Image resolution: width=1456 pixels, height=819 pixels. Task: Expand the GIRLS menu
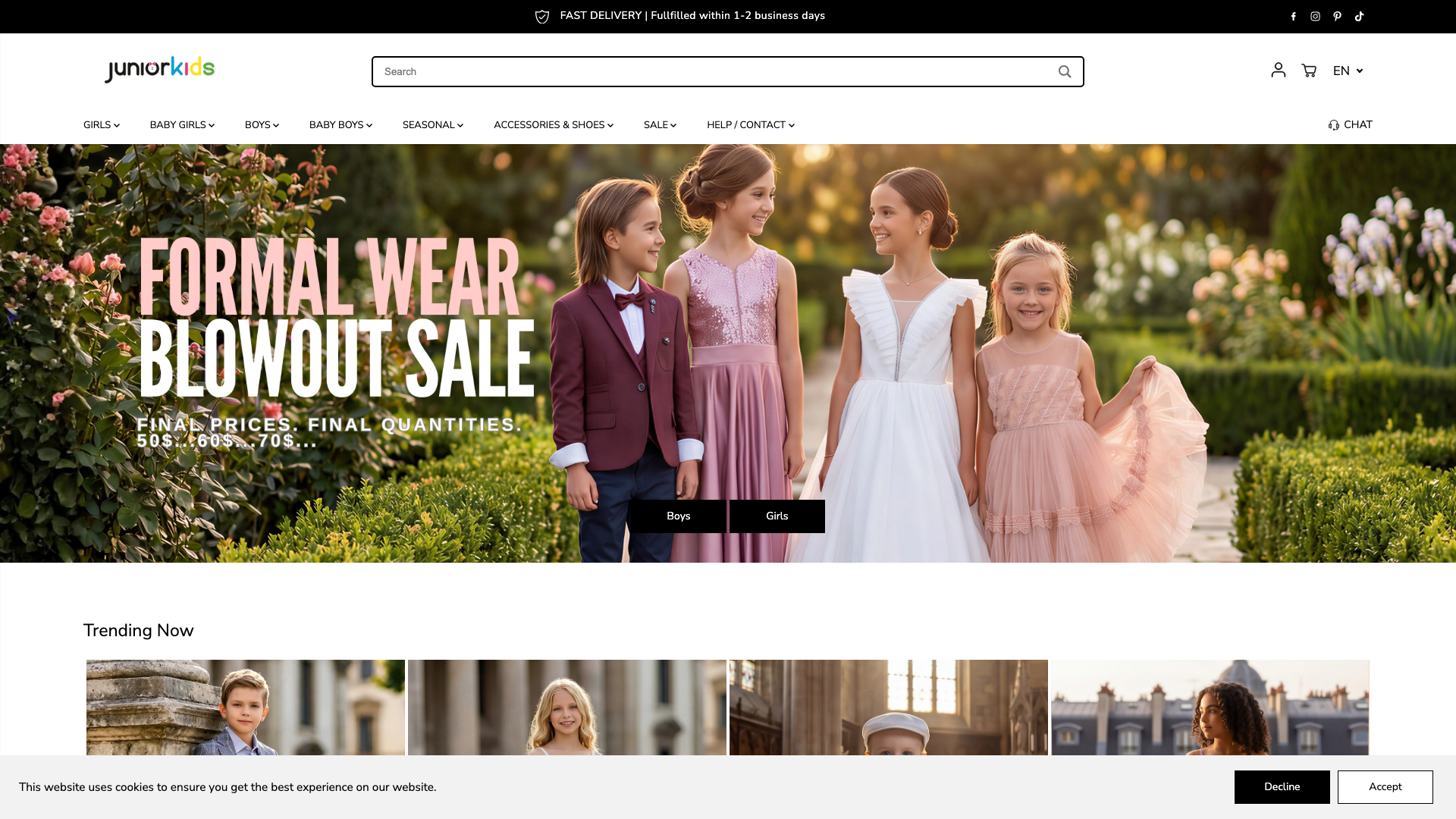[102, 125]
